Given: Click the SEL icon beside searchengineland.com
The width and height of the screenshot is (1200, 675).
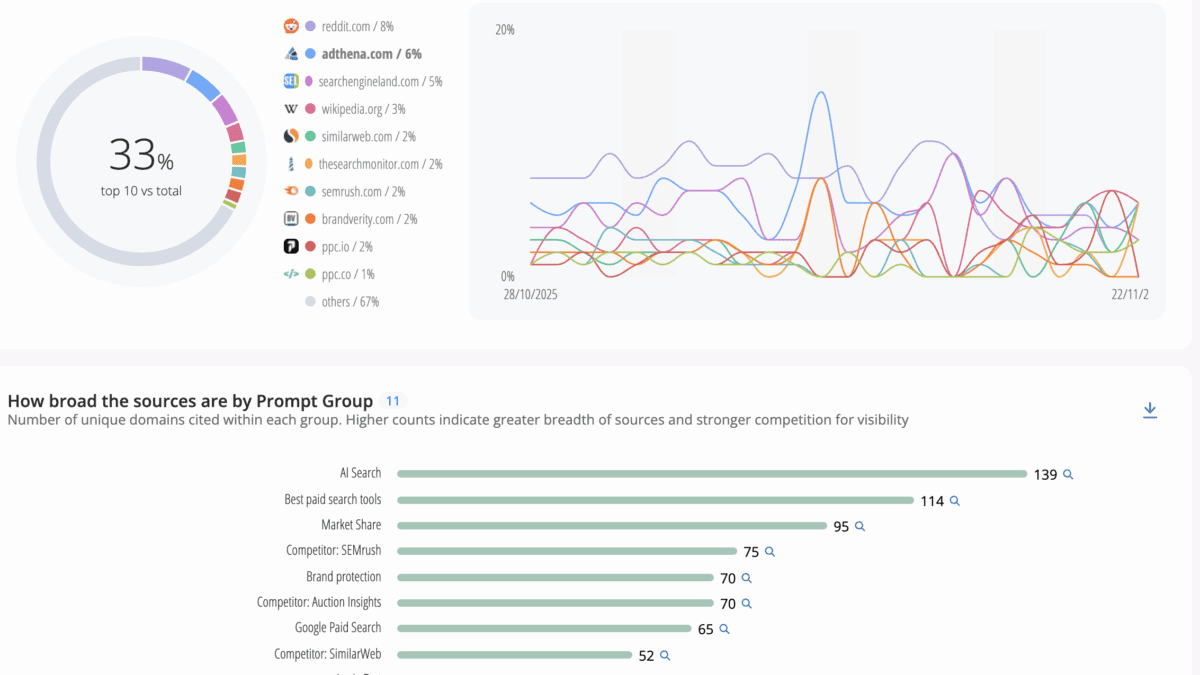Looking at the screenshot, I should (290, 81).
